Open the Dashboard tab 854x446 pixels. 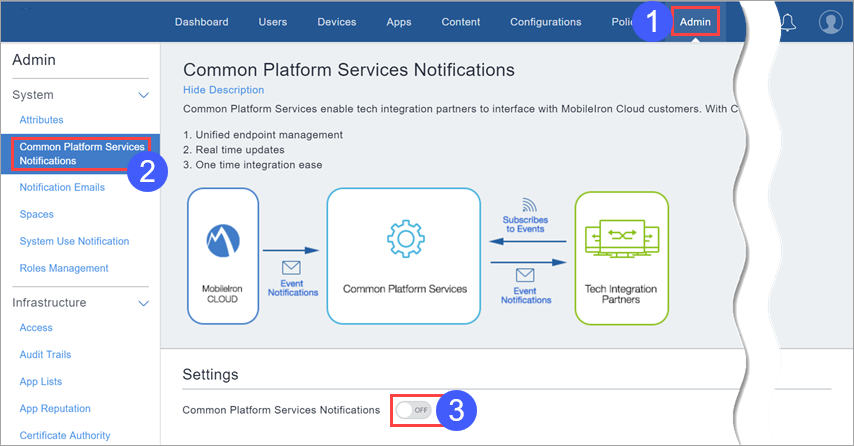click(x=202, y=22)
